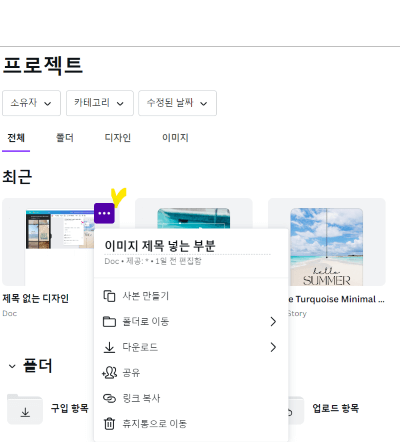
Task: Open the 수정된 날짜 filter dropdown
Action: [x=177, y=103]
